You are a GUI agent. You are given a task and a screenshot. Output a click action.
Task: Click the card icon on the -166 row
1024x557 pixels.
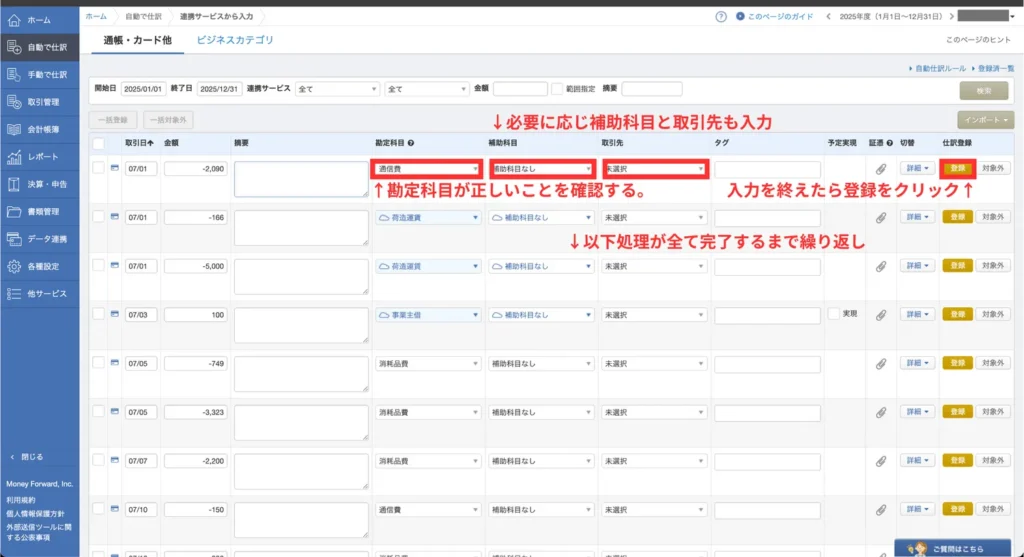(114, 216)
